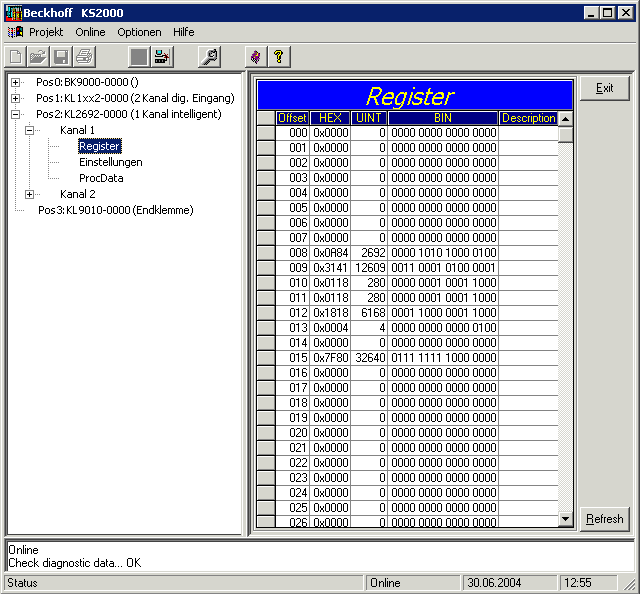This screenshot has width=640, height=594.
Task: Click offset cell 013
Action: [293, 328]
